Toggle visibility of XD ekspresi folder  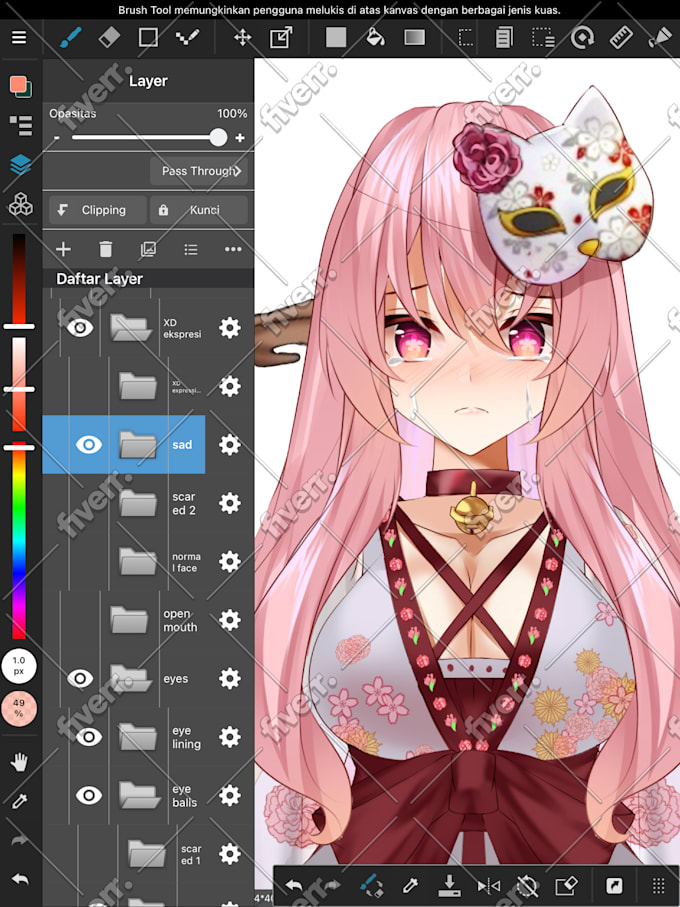click(80, 328)
